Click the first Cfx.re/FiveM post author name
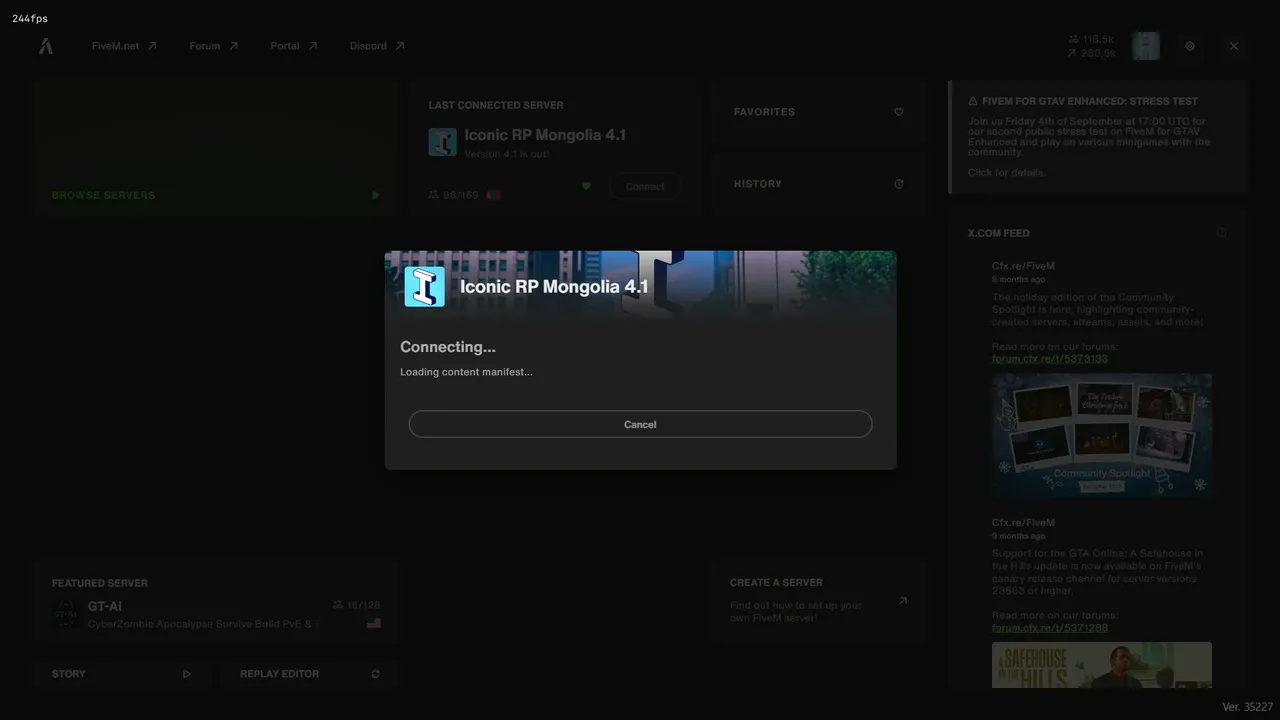The height and width of the screenshot is (720, 1280). 1023,266
